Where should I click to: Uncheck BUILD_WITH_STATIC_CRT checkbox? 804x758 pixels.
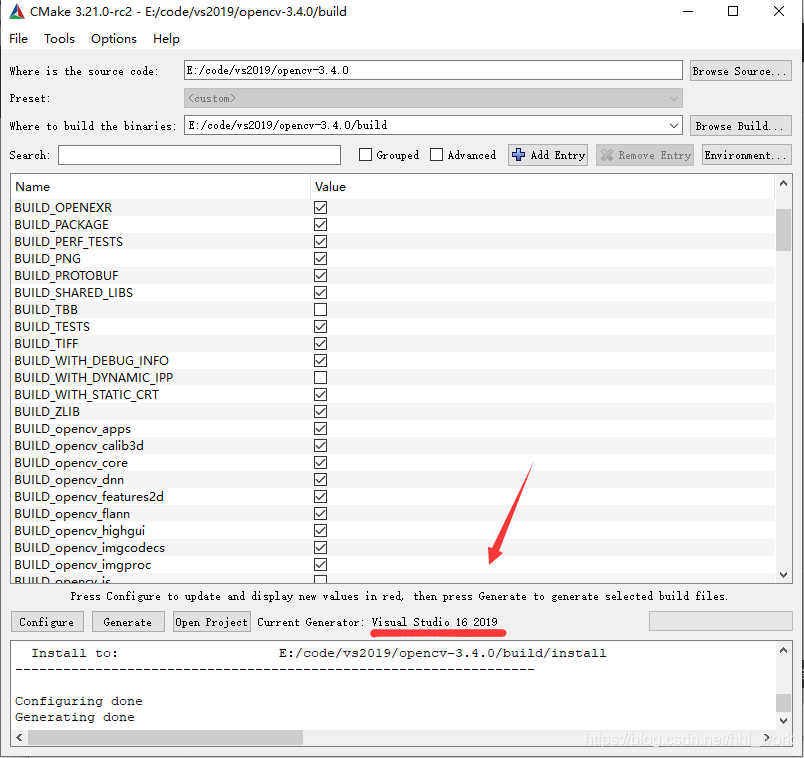tap(320, 394)
